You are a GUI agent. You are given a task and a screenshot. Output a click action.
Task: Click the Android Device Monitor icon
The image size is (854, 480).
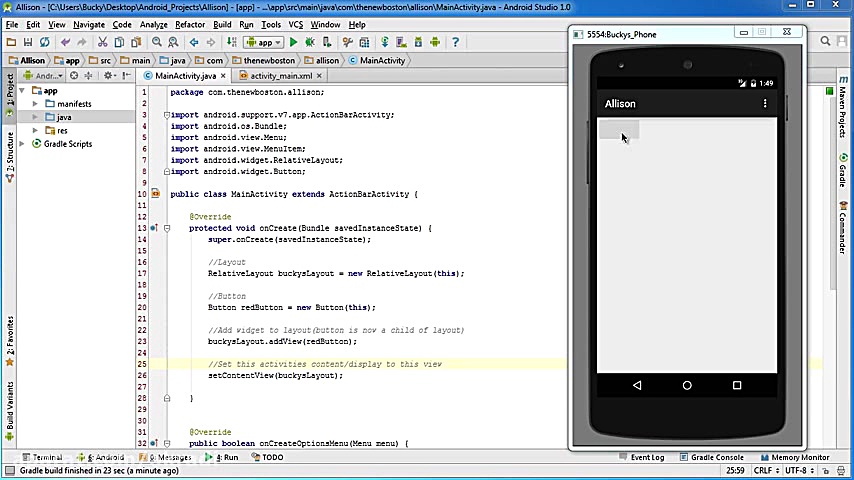[435, 42]
